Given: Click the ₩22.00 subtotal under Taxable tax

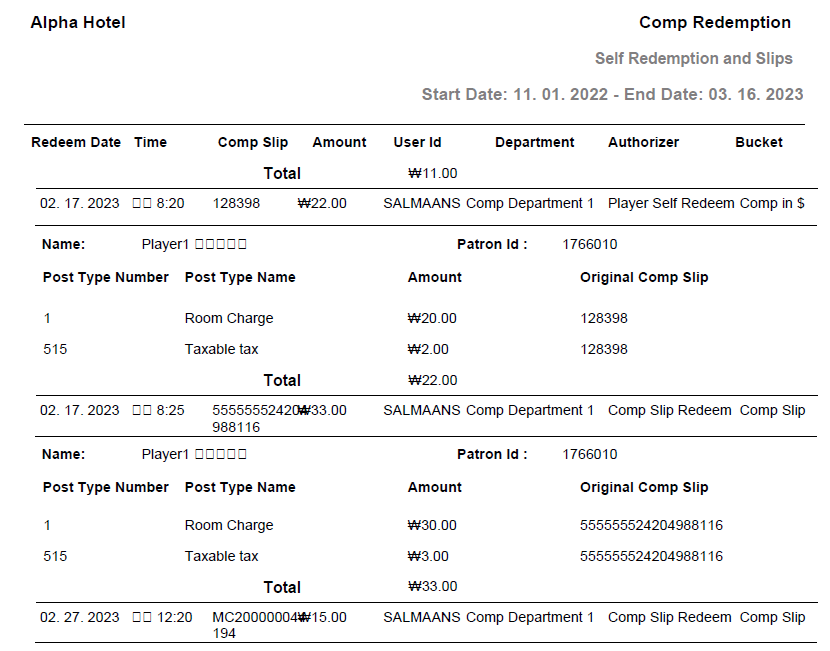Looking at the screenshot, I should [432, 380].
